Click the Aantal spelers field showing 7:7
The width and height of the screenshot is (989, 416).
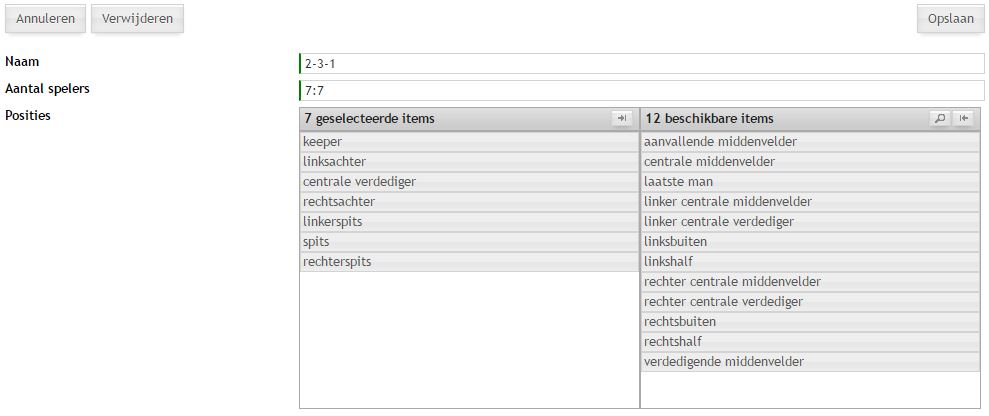640,91
